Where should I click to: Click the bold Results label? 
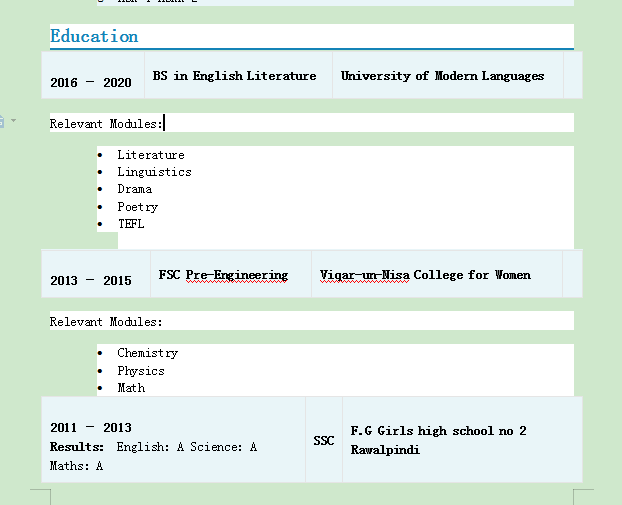click(77, 447)
